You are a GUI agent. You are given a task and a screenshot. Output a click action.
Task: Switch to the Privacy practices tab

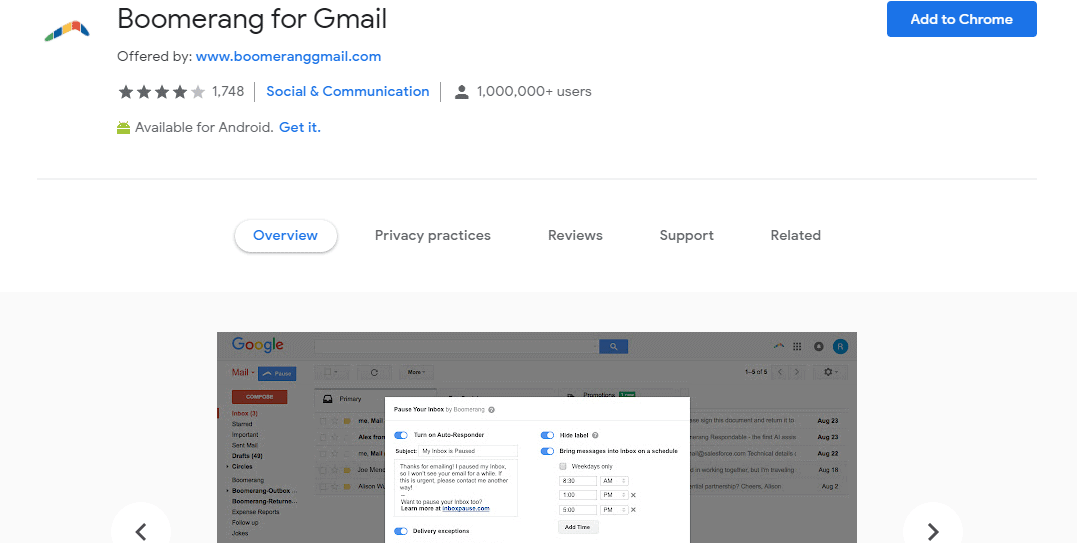pyautogui.click(x=433, y=235)
